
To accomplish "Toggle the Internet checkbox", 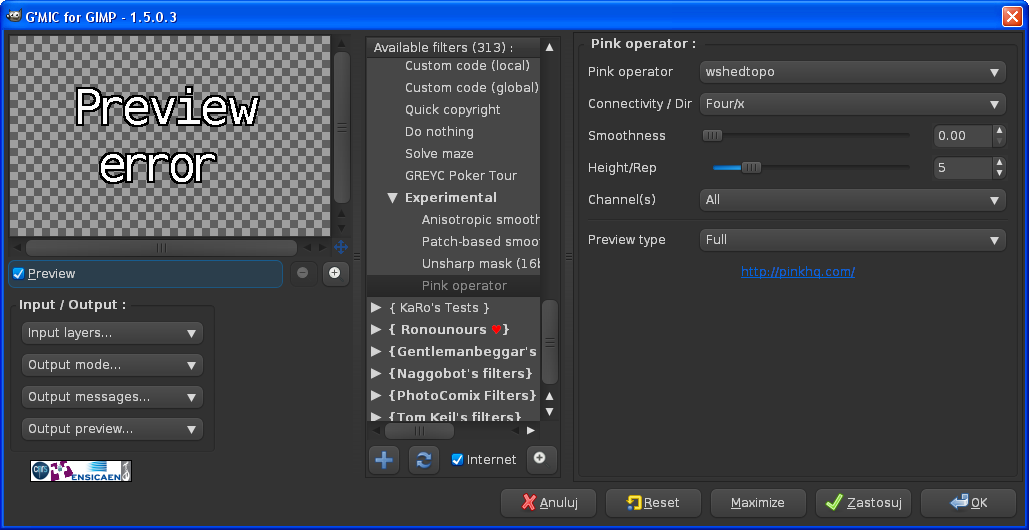I will pos(457,460).
